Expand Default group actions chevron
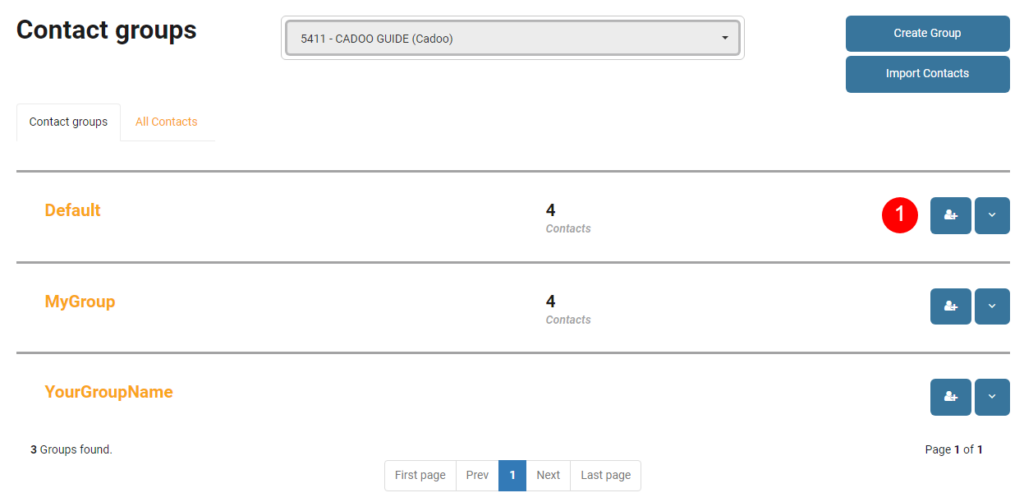1024x502 pixels. [992, 215]
